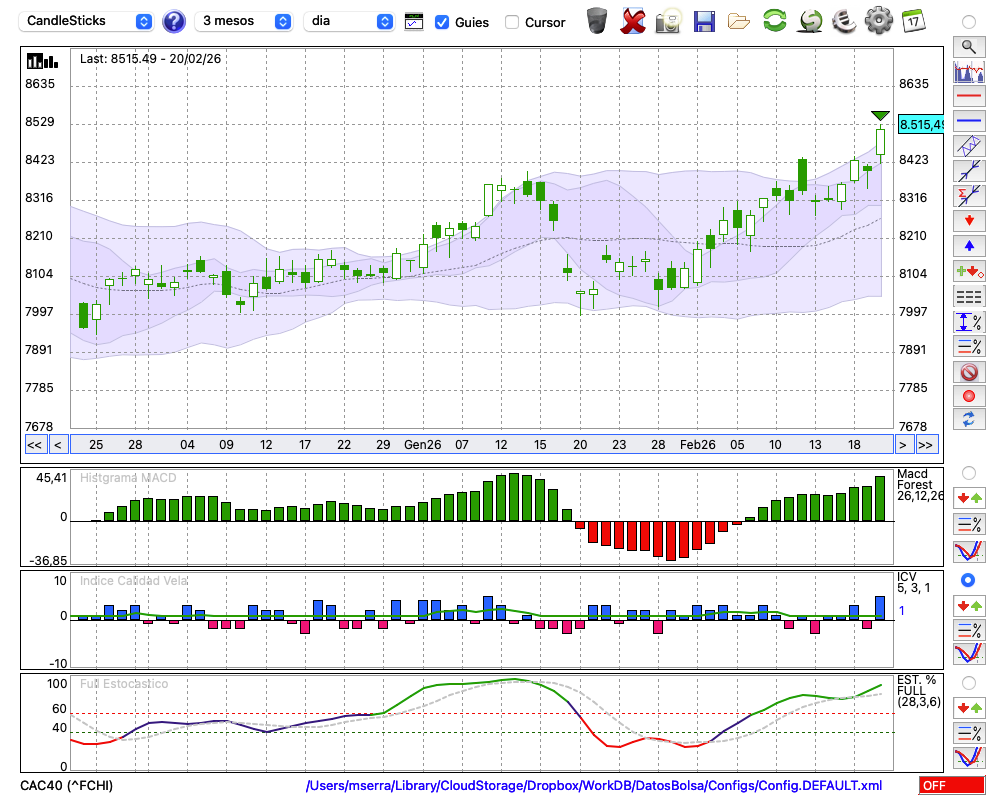Enable the Cursor checkbox
Viewport: 1000px width, 800px height.
coord(512,22)
